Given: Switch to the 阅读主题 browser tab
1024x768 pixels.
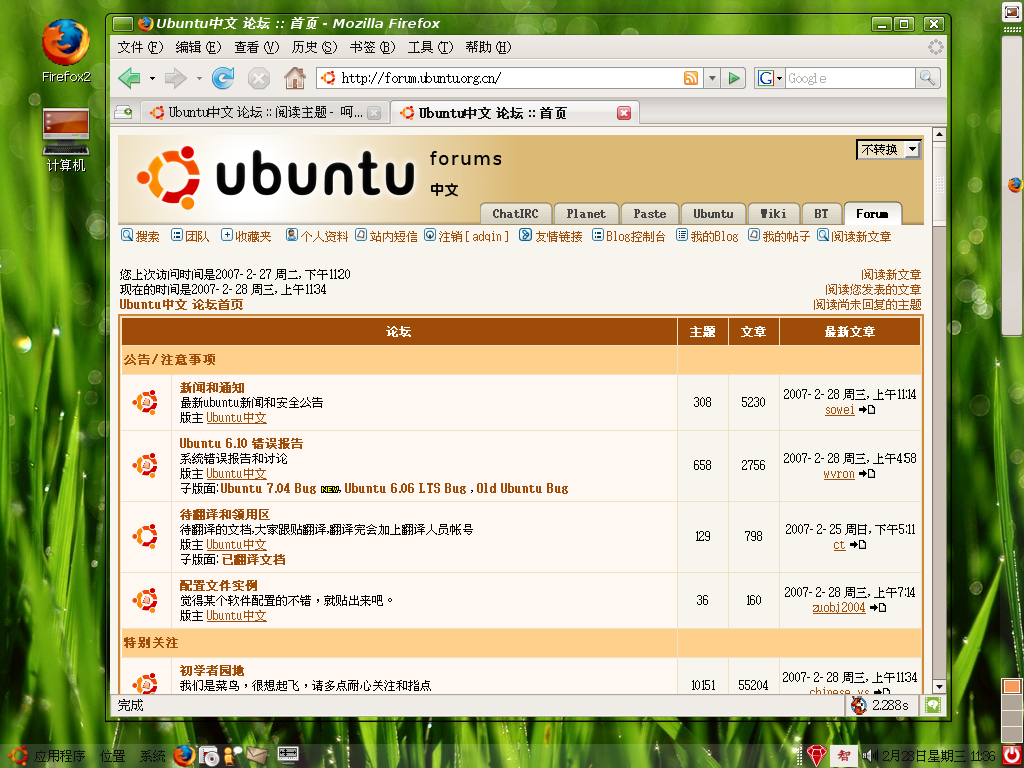Looking at the screenshot, I should pos(263,113).
